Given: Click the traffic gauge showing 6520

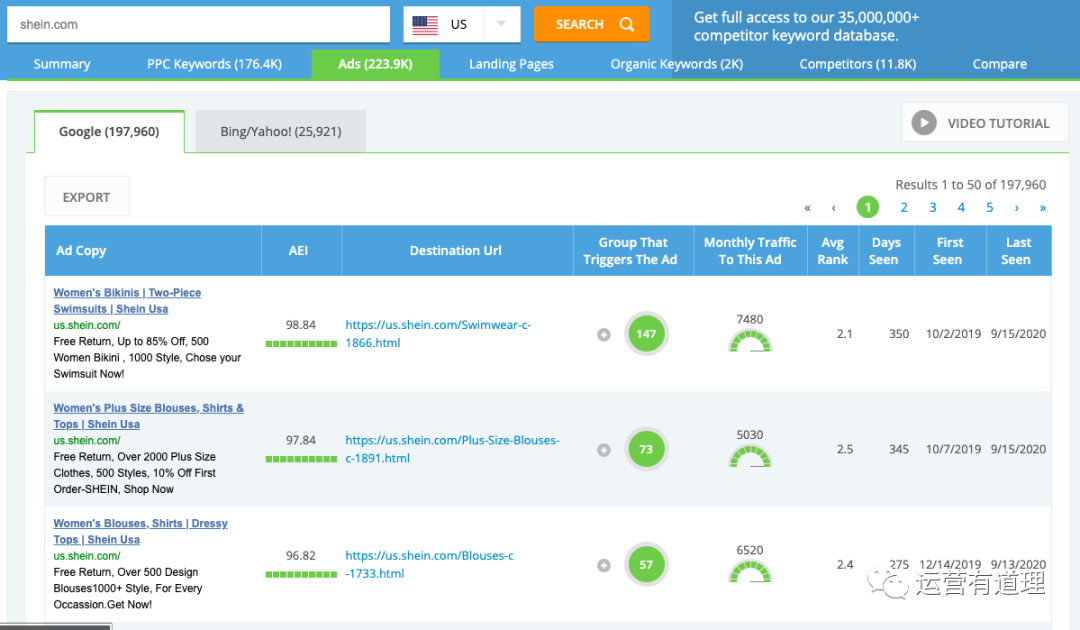Looking at the screenshot, I should (750, 572).
